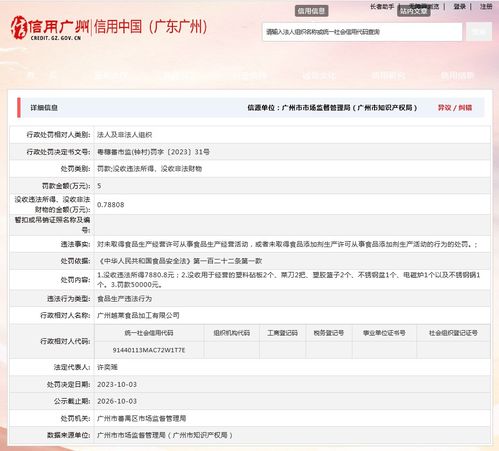Open the 注册 register link

point(486,6)
